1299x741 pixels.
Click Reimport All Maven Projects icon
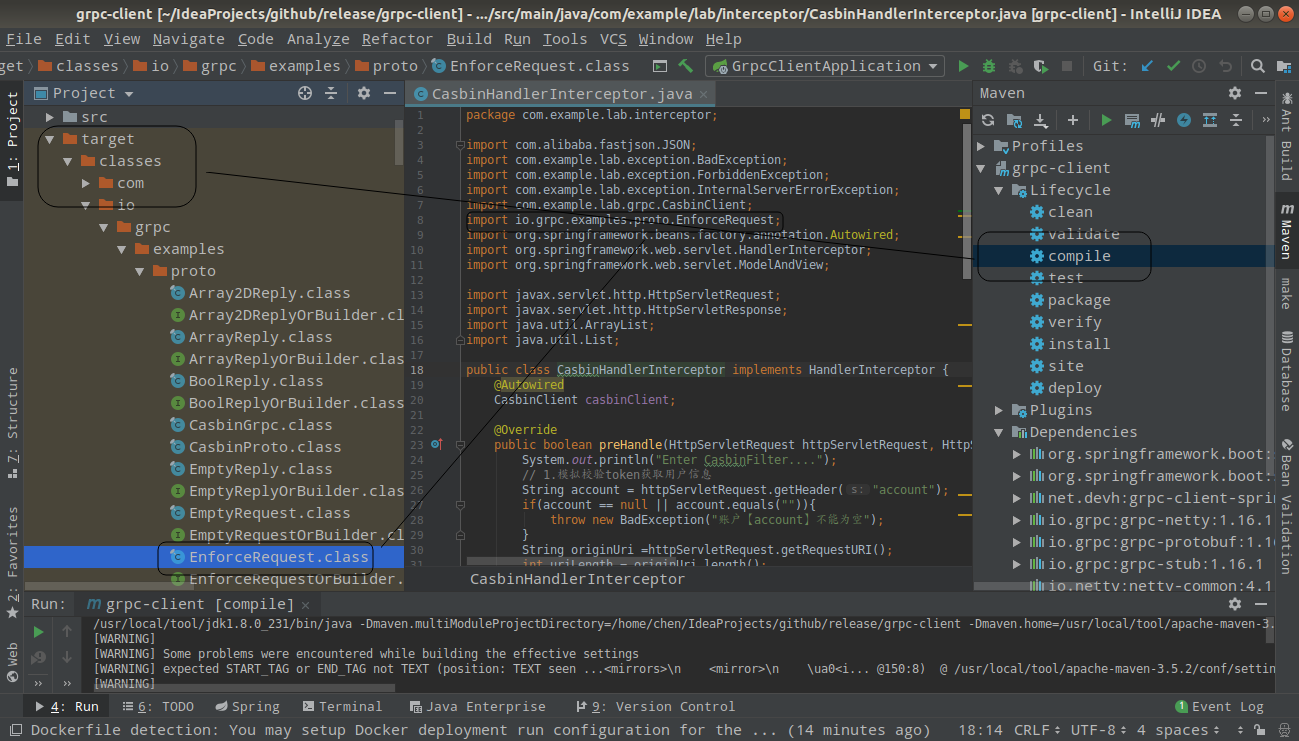[x=988, y=120]
